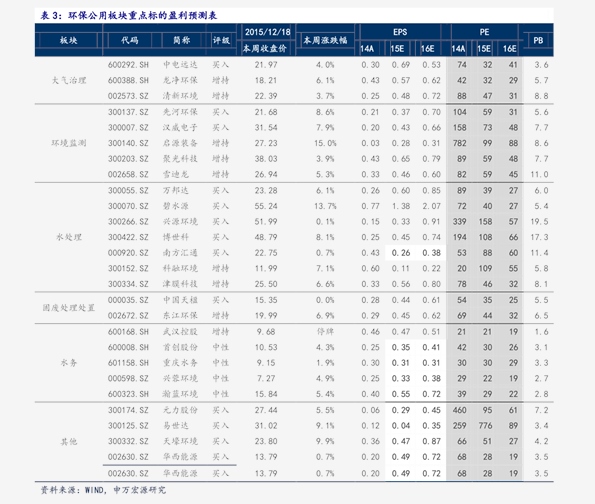Click the 停牌 cell for 武汉控股
595x504 pixels.
pos(325,332)
